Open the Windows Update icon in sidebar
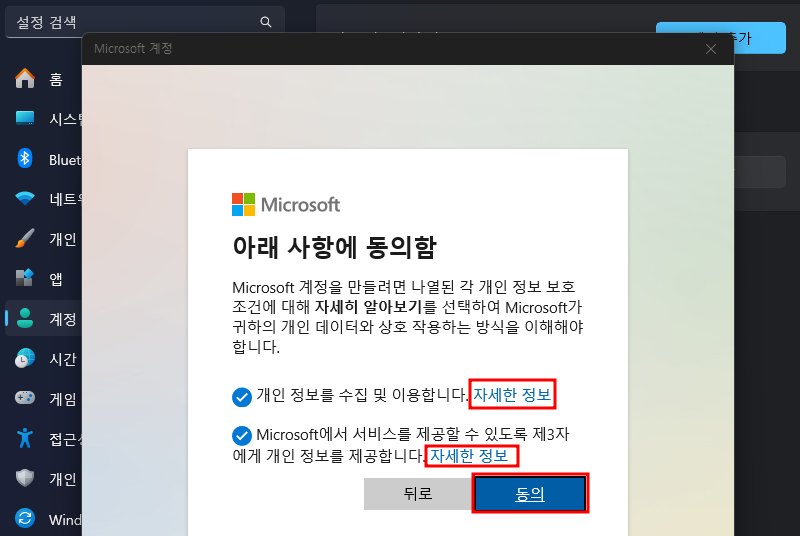 24,518
